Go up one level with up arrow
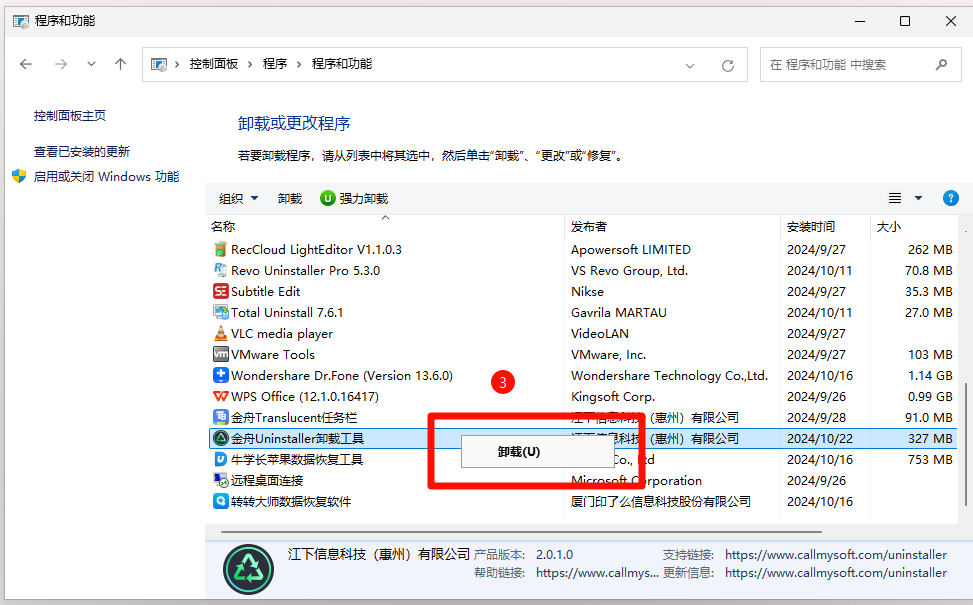This screenshot has width=973, height=605. pyautogui.click(x=120, y=64)
